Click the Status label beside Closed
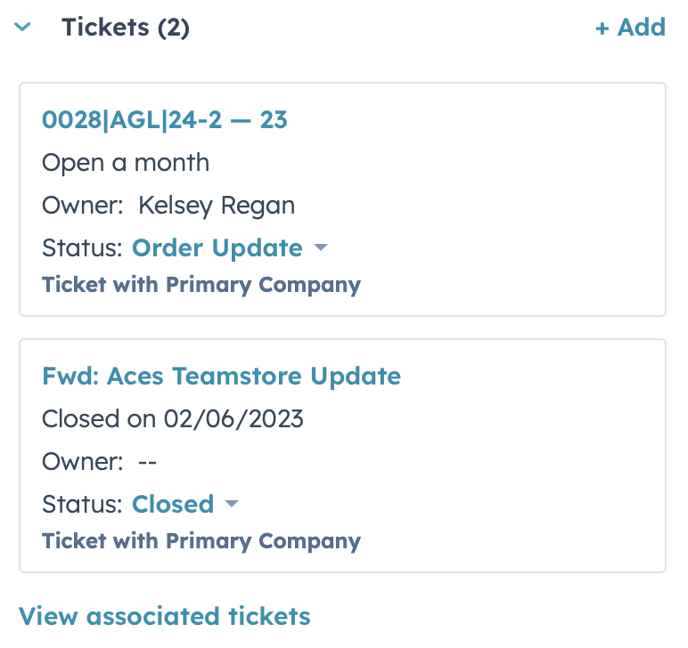Screen dimensions: 688x648 click(82, 504)
